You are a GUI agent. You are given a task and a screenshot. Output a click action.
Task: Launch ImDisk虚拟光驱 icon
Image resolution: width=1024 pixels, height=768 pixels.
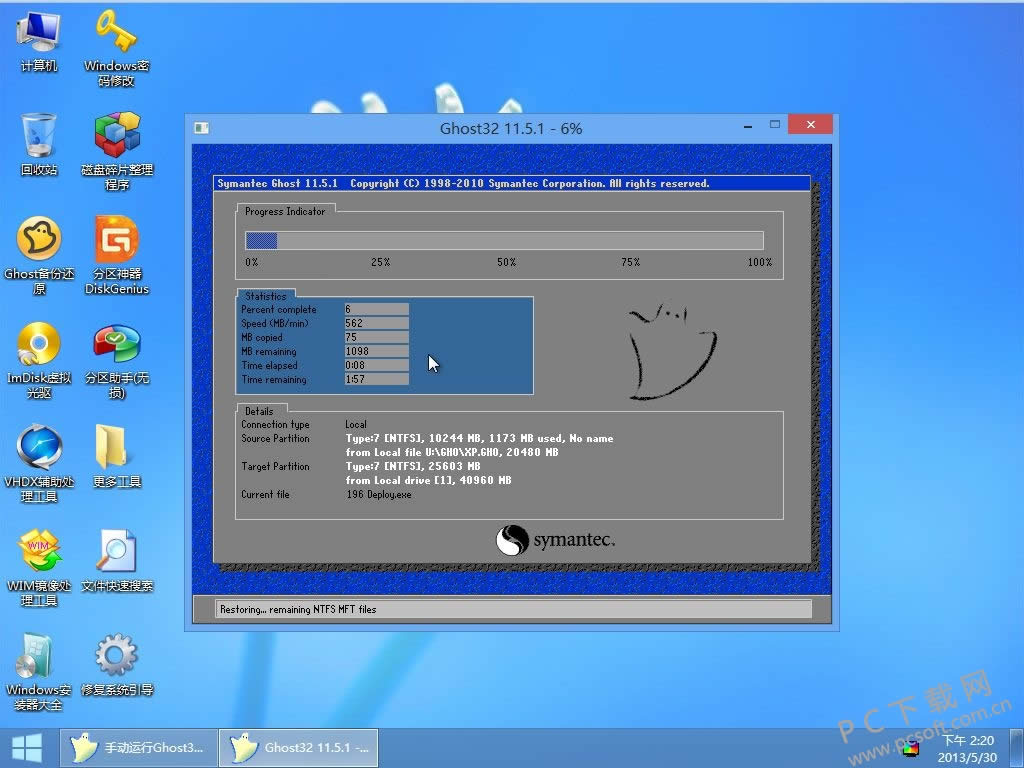(x=39, y=345)
